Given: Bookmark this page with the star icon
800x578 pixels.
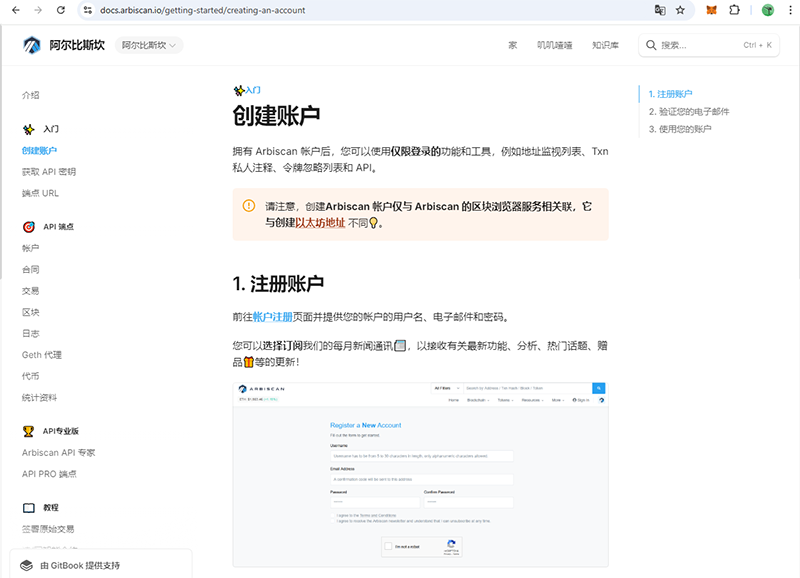Looking at the screenshot, I should pos(680,10).
